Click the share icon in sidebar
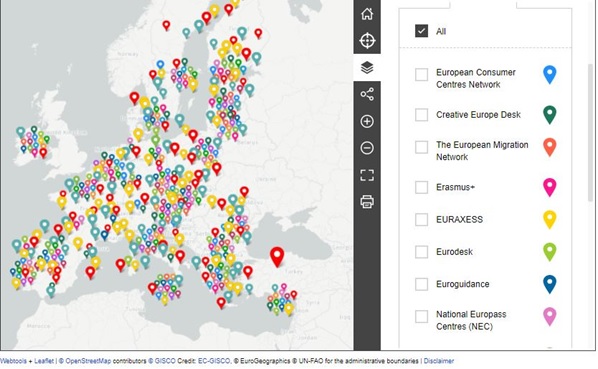Image resolution: width=598 pixels, height=369 pixels. pos(367,94)
